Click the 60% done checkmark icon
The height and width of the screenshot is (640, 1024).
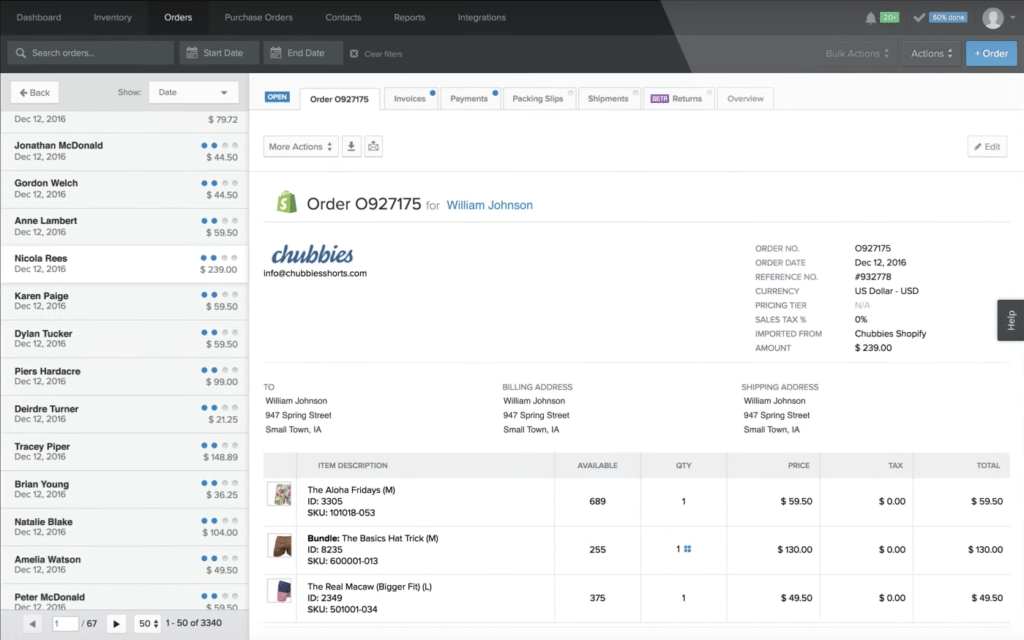click(x=919, y=18)
